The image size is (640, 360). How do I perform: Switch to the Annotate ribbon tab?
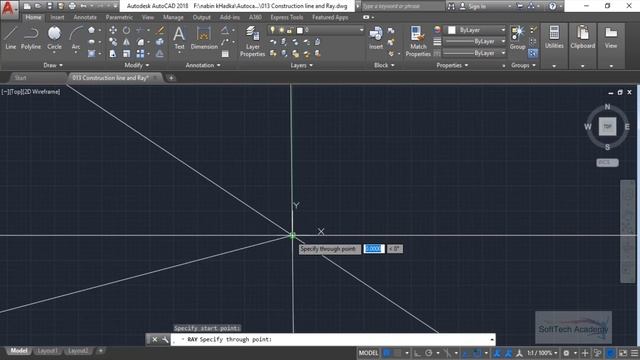click(85, 17)
